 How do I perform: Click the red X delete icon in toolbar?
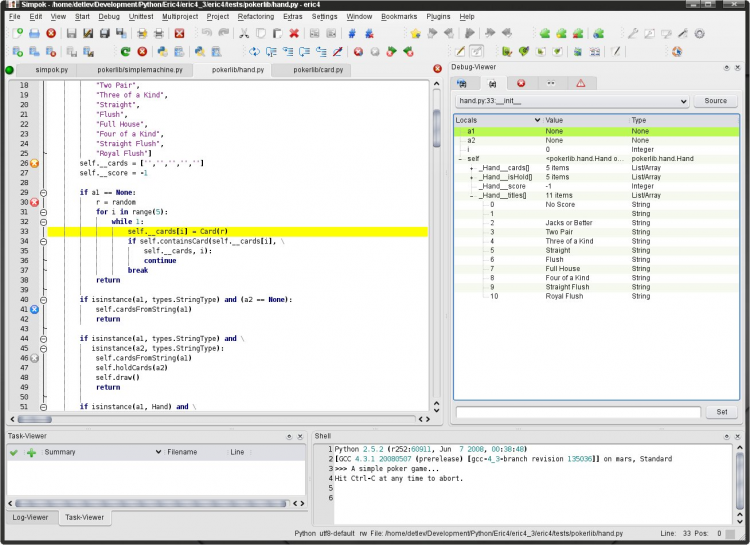coord(294,33)
